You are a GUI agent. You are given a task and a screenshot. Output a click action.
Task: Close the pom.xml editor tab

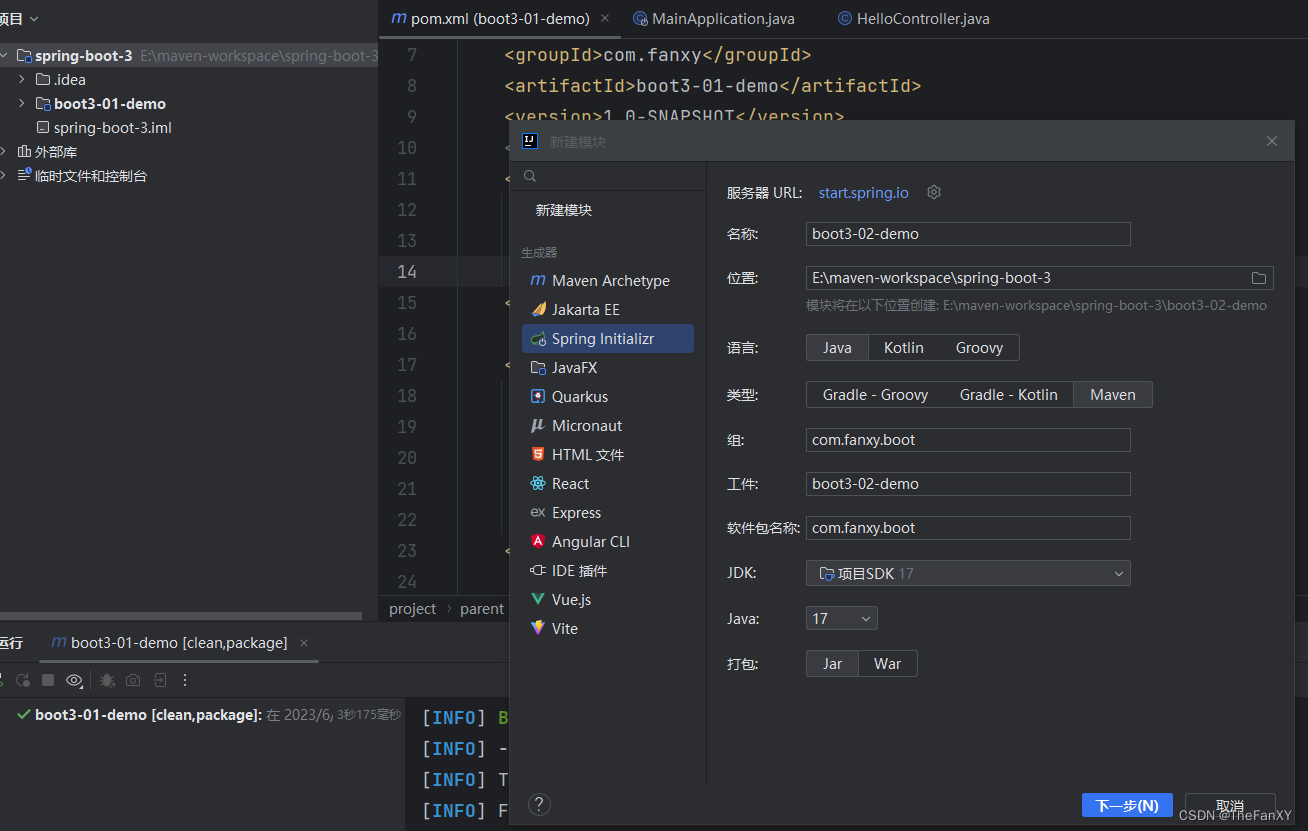point(606,19)
